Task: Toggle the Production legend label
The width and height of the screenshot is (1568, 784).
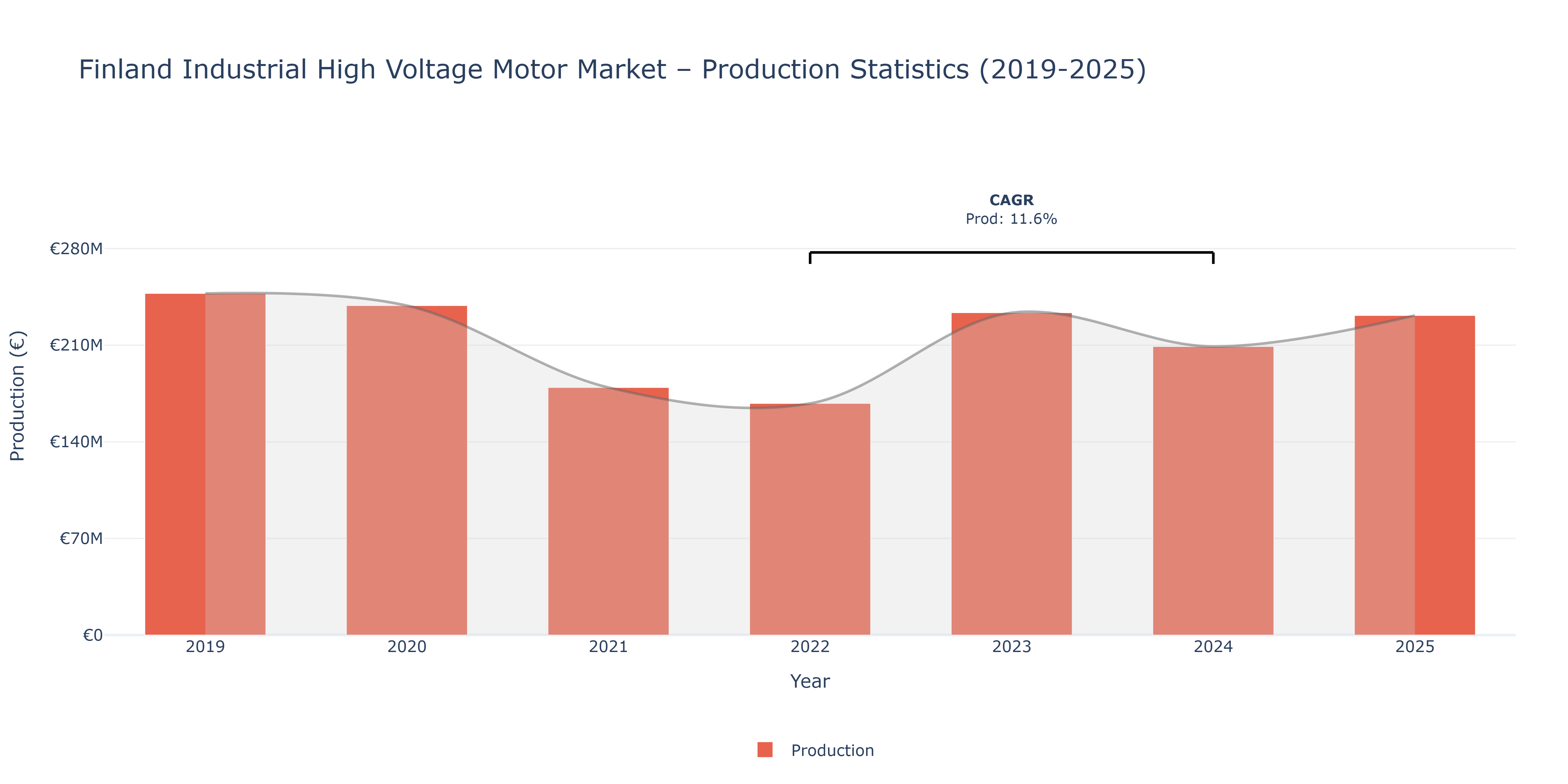Action: [832, 750]
